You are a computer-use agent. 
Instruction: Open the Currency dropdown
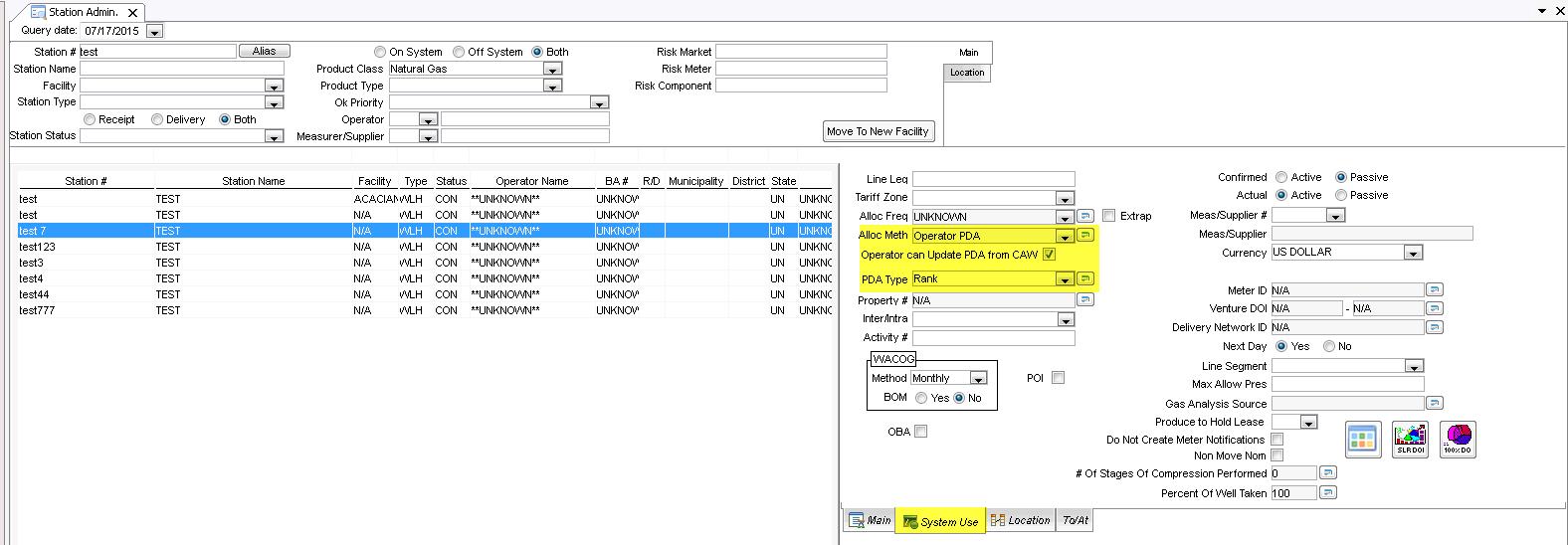pos(1413,254)
